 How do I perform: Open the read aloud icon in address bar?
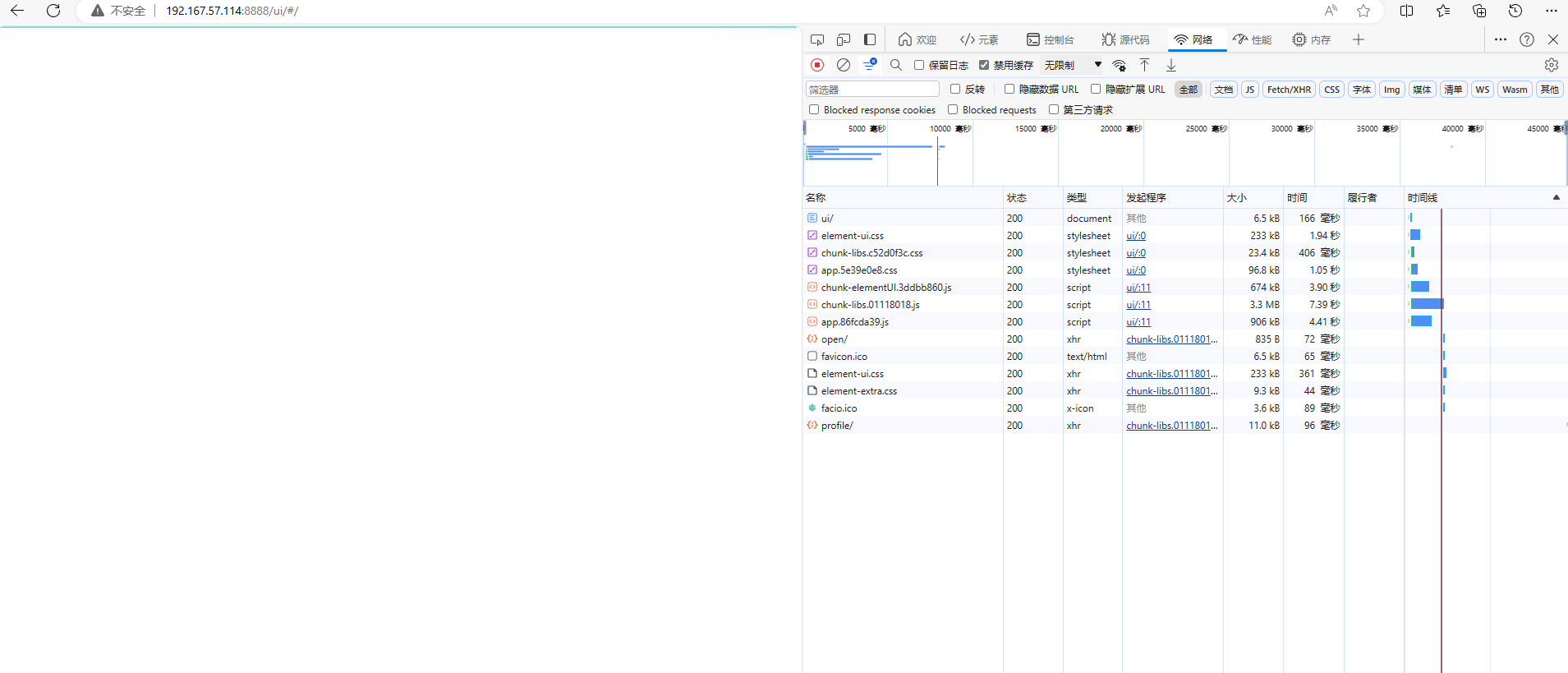click(x=1331, y=11)
